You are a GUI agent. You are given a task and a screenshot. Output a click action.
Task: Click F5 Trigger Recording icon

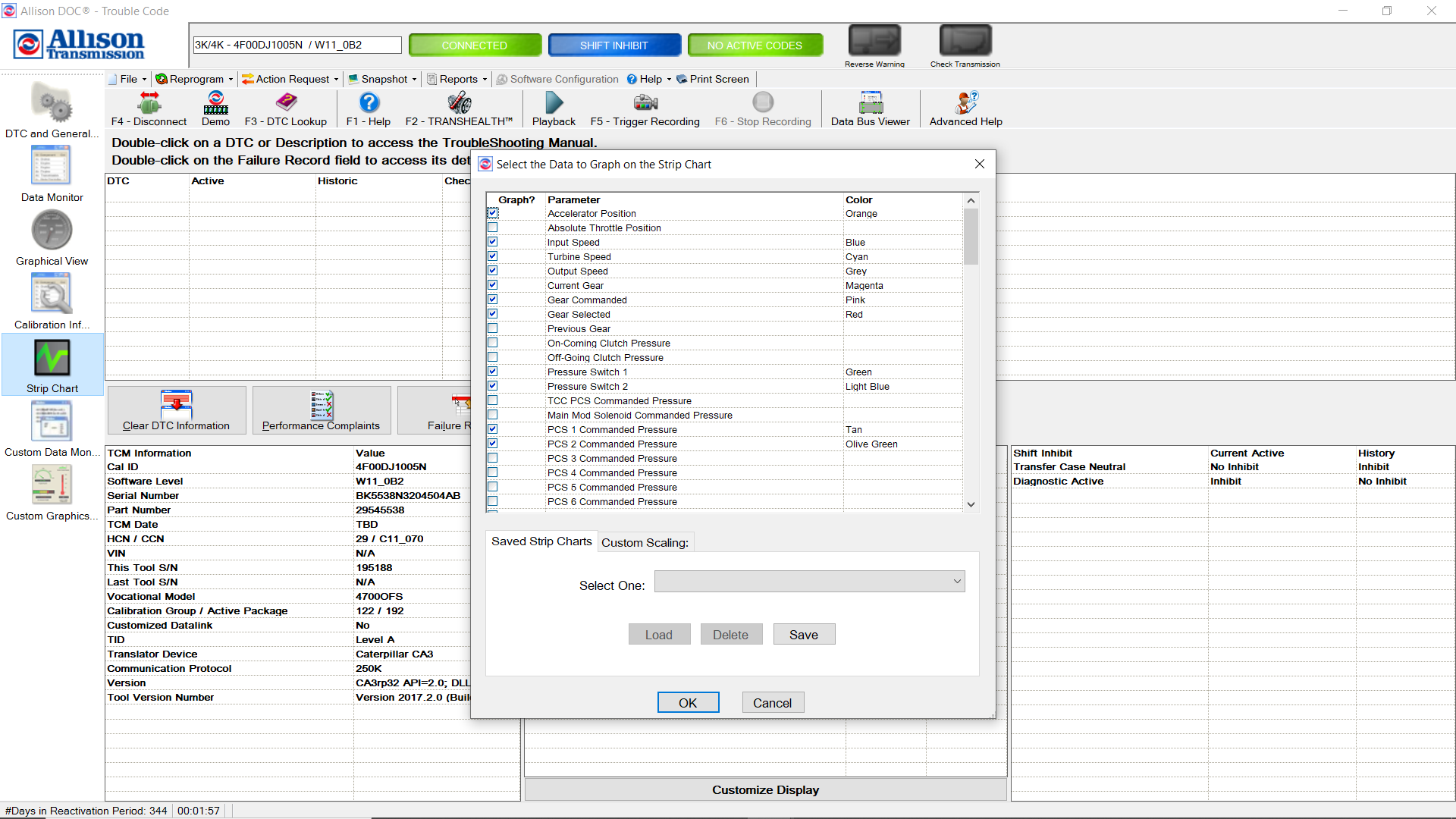tap(645, 103)
